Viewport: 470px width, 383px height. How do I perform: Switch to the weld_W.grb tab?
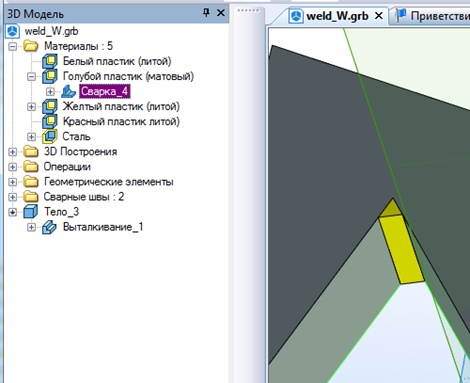tap(337, 16)
